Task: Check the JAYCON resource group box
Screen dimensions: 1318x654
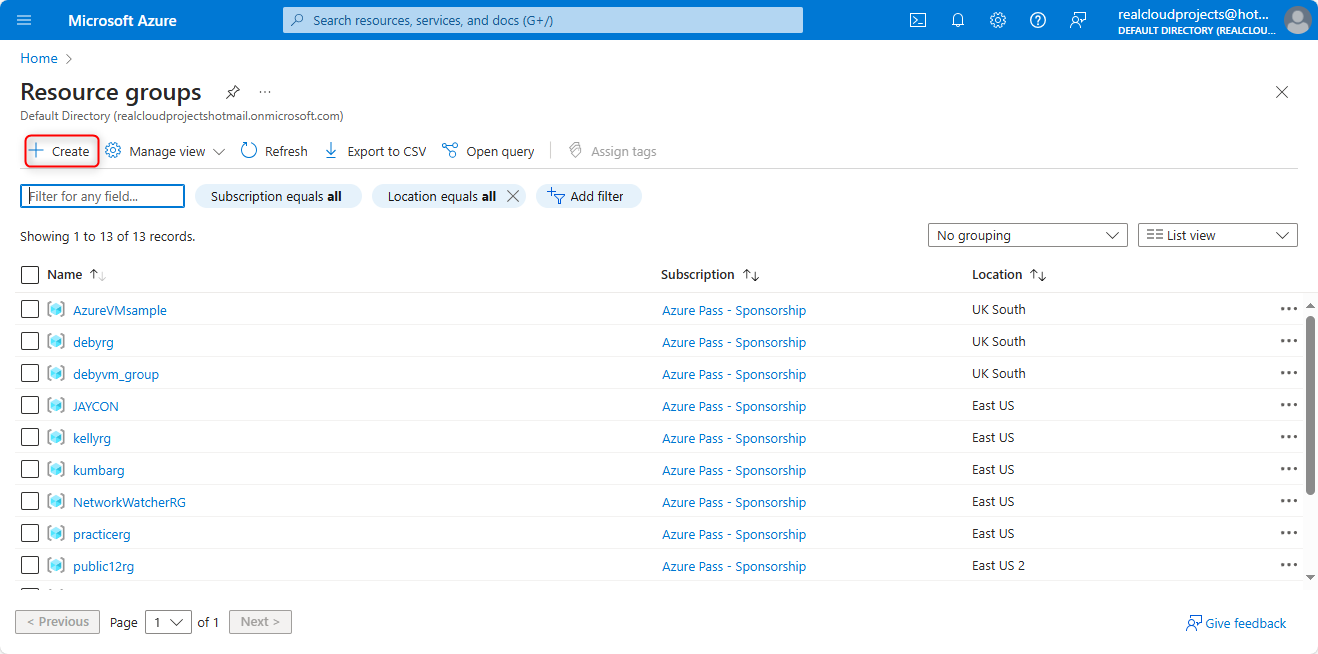Action: pos(30,405)
